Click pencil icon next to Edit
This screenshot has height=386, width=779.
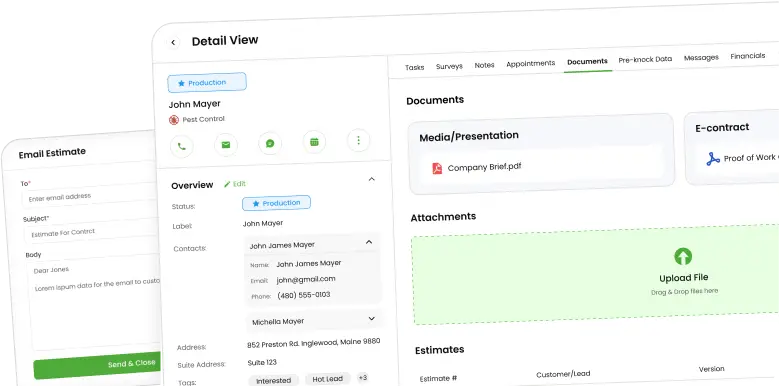coord(227,184)
